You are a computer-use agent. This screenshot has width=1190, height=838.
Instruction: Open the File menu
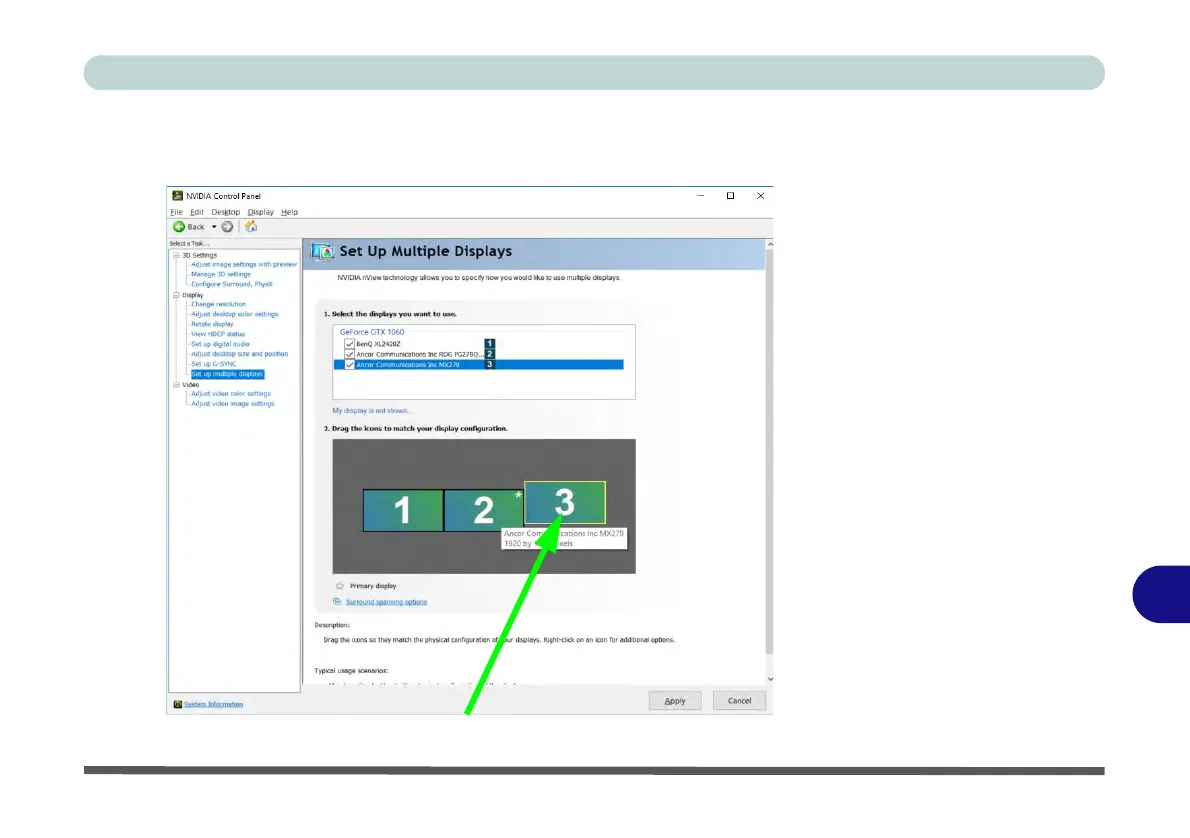tap(177, 212)
